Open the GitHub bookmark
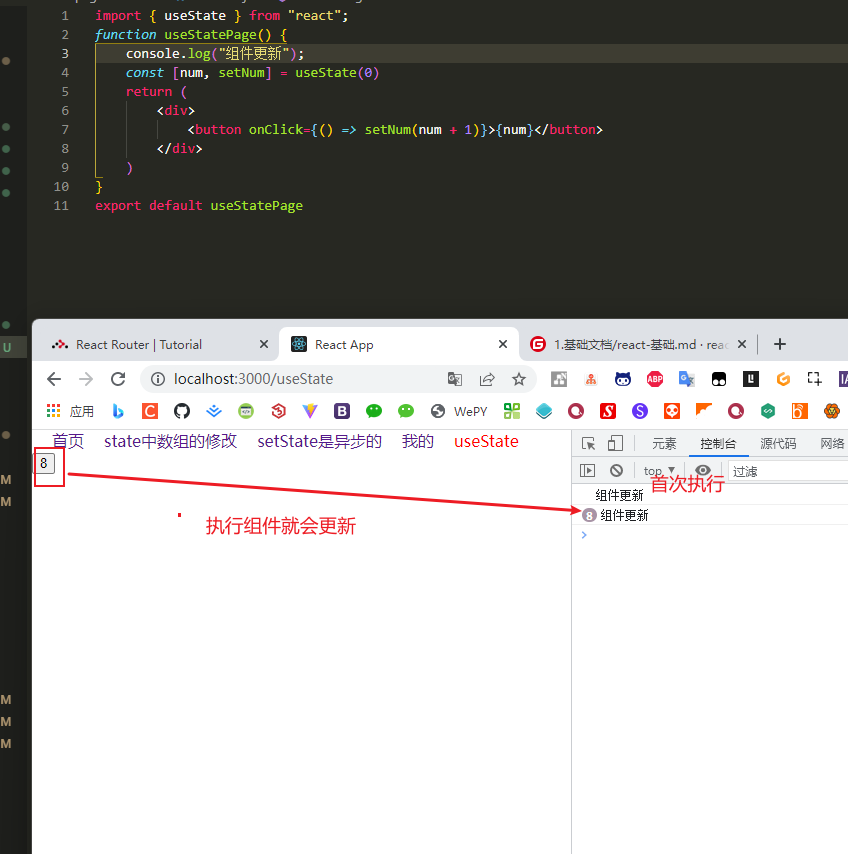 (182, 411)
